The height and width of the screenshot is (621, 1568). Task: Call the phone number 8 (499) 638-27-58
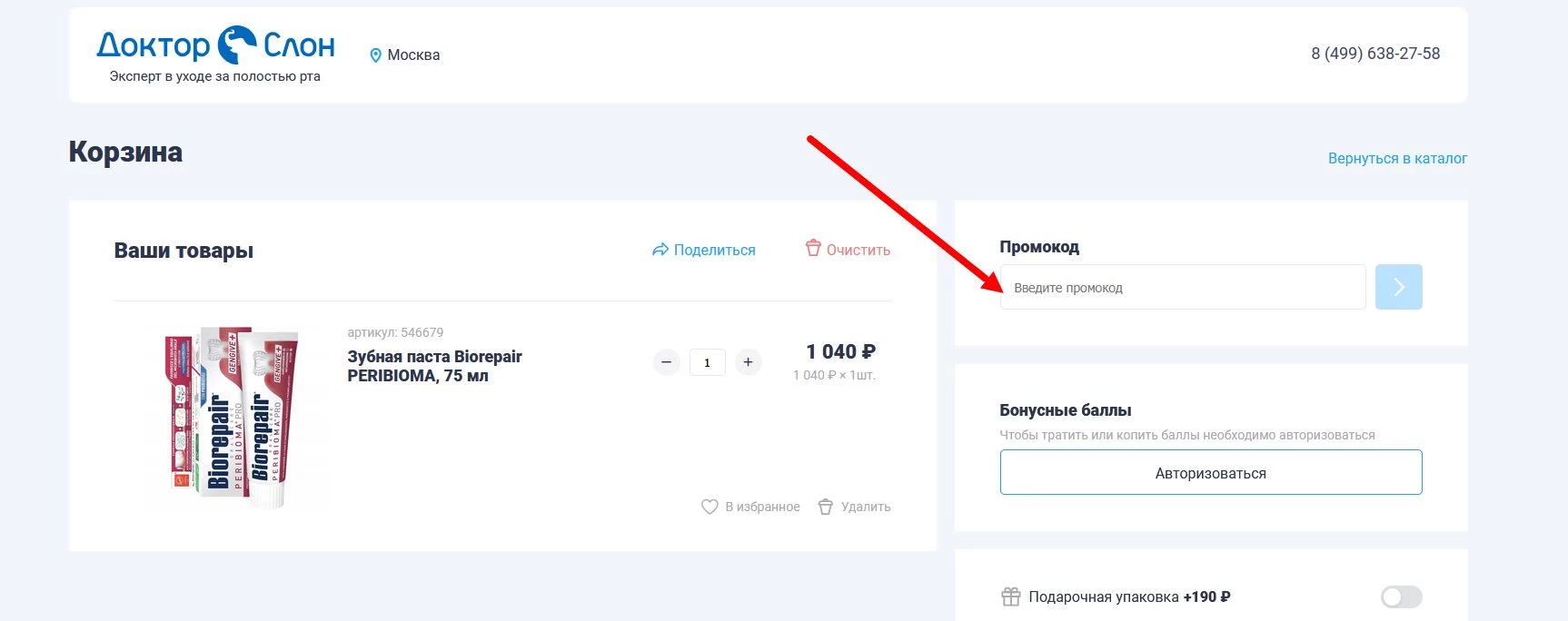(1374, 54)
